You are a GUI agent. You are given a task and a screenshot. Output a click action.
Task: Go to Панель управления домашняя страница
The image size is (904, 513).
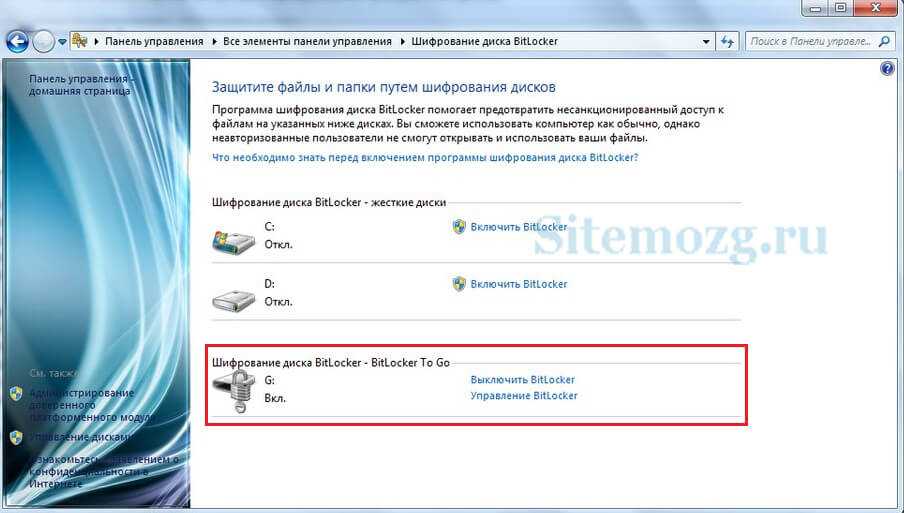(x=80, y=85)
